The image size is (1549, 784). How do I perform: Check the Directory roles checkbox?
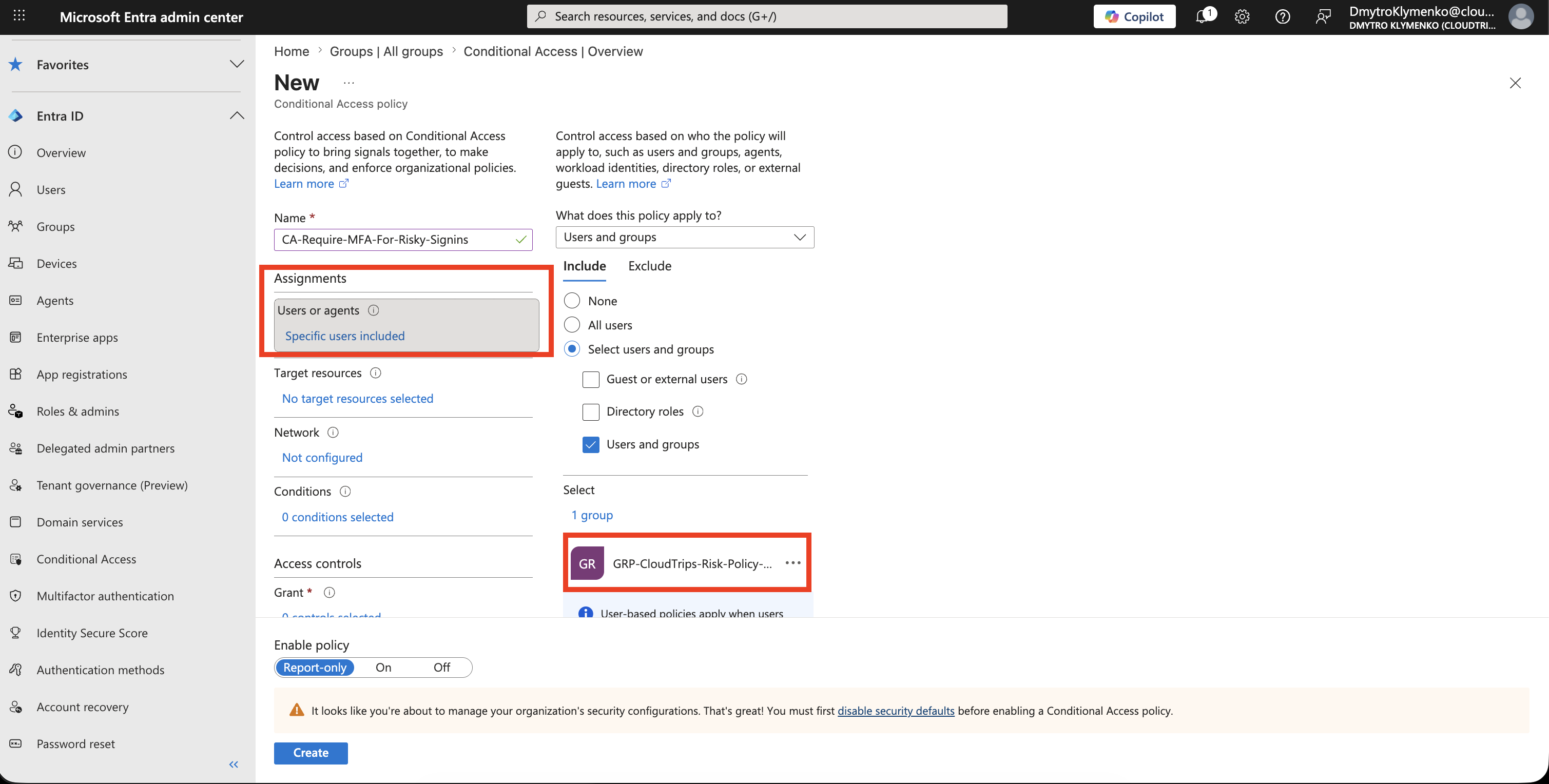point(590,412)
